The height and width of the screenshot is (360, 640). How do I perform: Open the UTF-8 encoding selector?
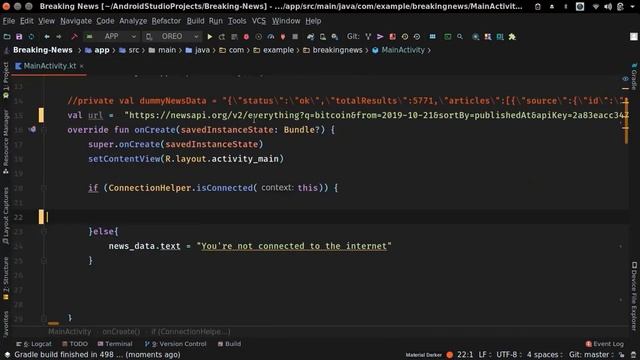(x=508, y=354)
